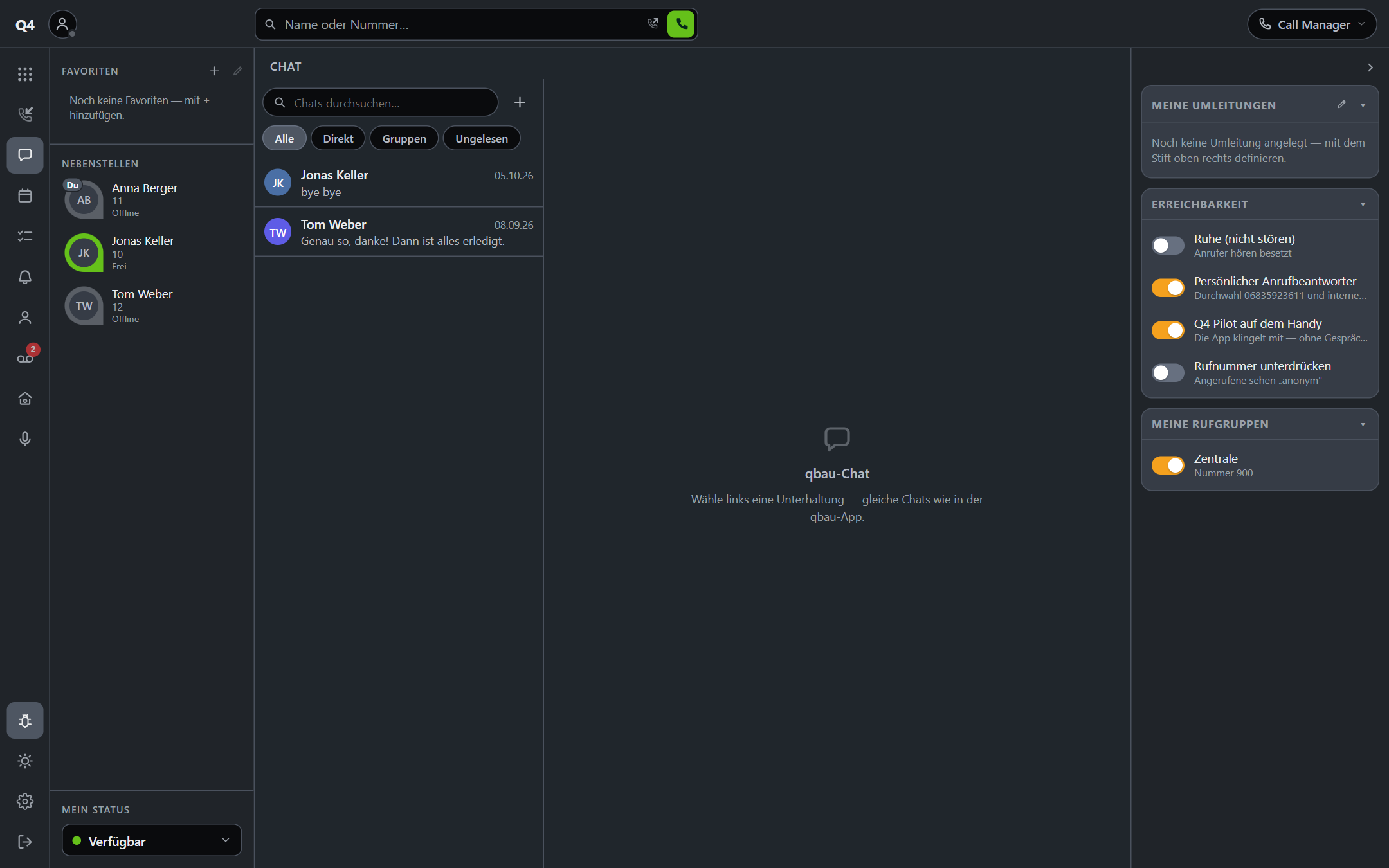Open Jonas Keller chat conversation

pos(399,183)
